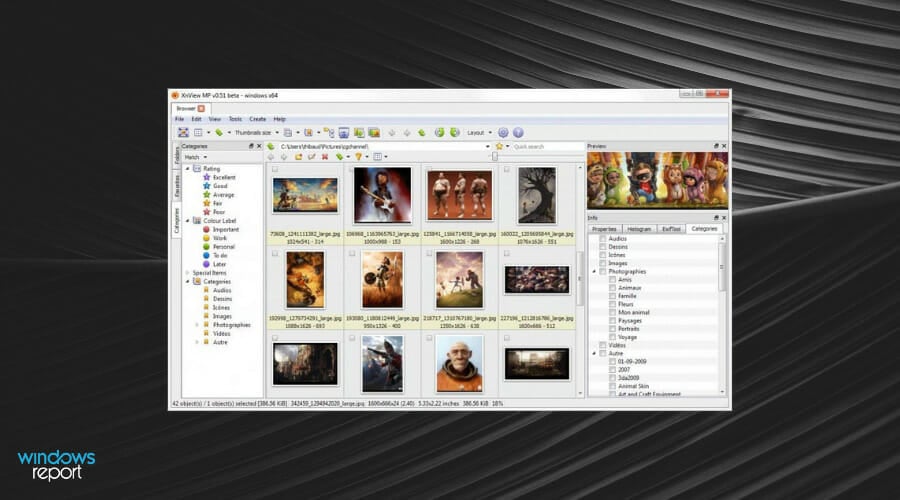Collapse Photographies in the Info panel
This screenshot has height=500, width=900.
tap(594, 272)
